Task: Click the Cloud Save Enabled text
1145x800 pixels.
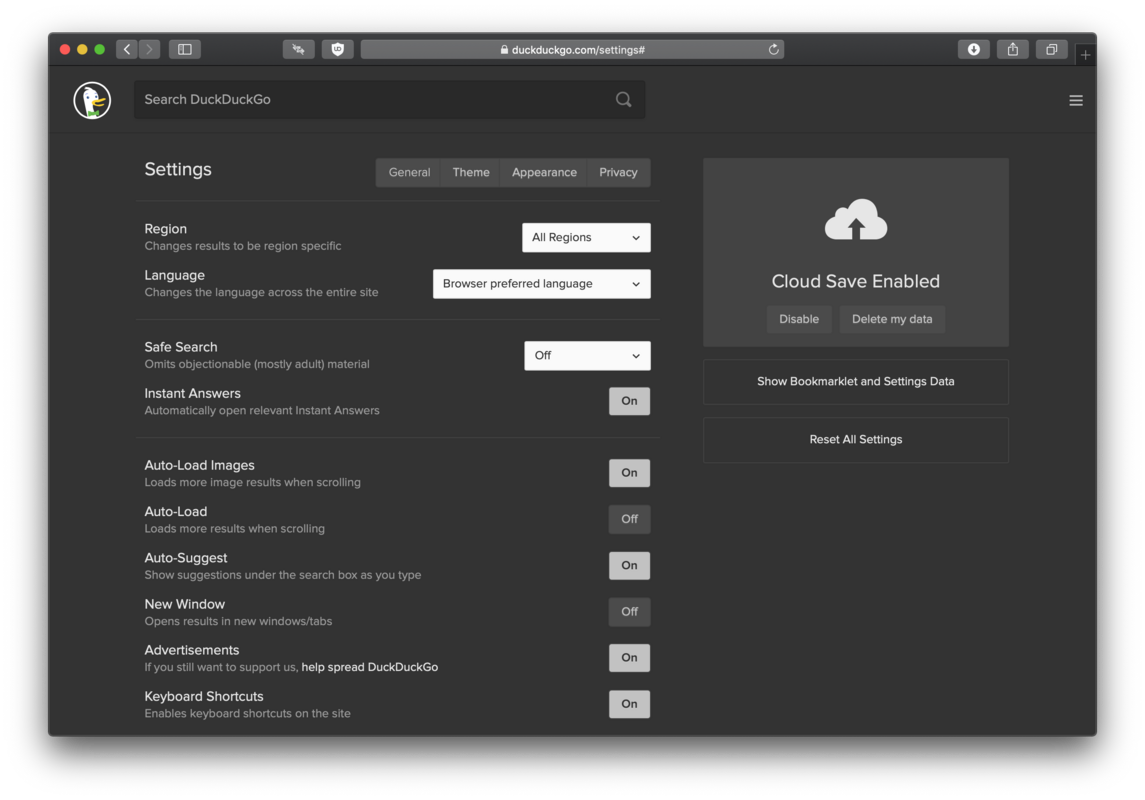Action: pos(856,281)
